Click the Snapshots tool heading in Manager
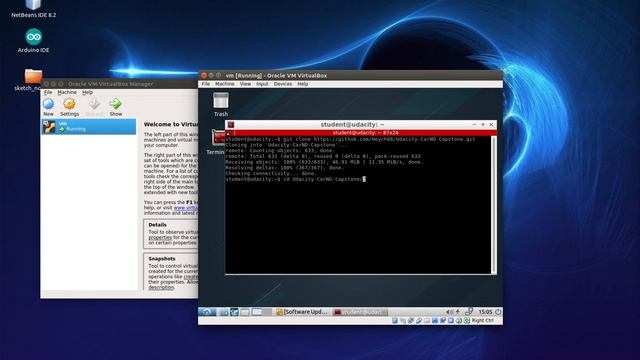640x360 pixels. (162, 259)
